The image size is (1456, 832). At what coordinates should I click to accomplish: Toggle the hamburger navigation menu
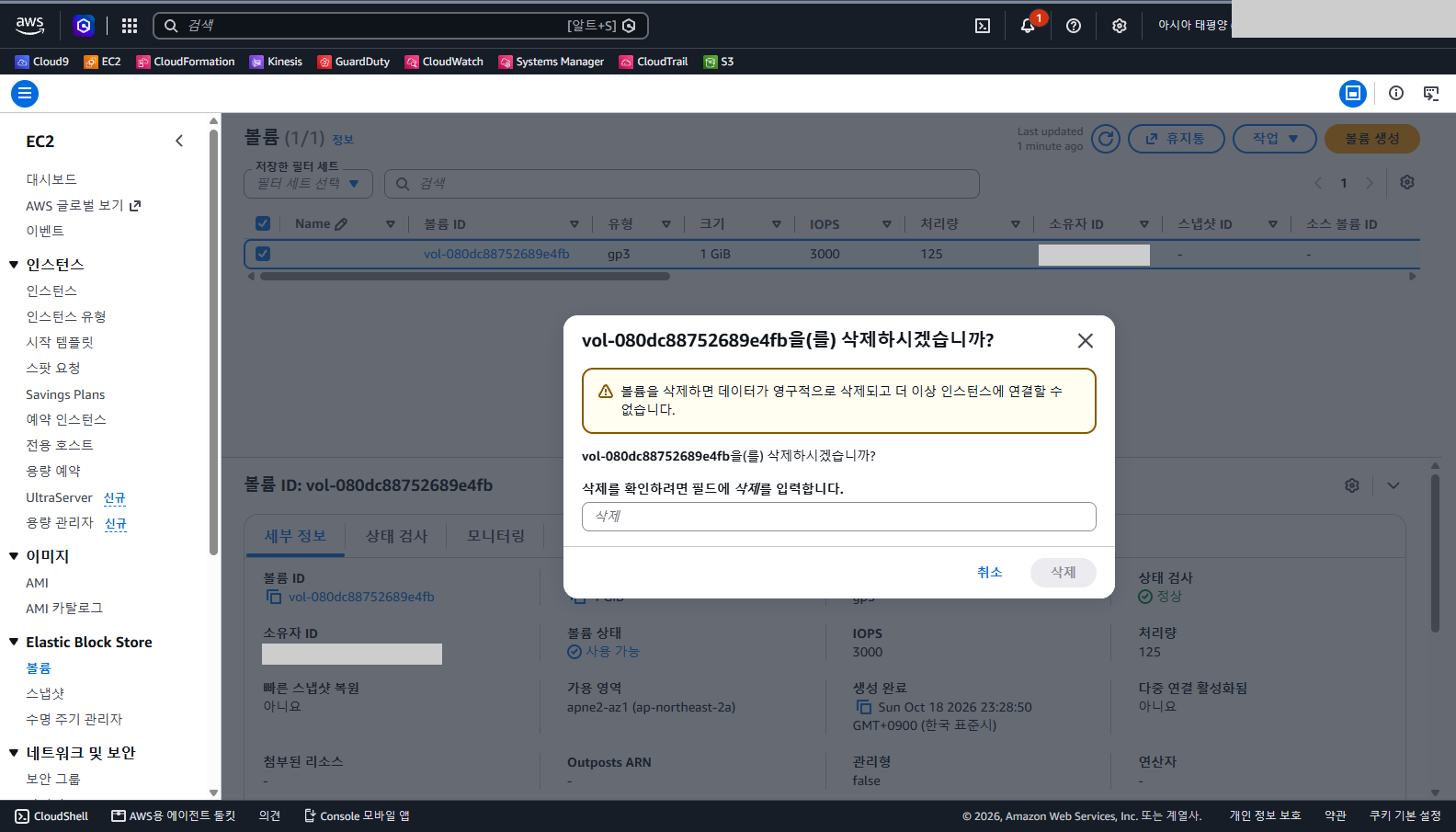click(x=25, y=93)
